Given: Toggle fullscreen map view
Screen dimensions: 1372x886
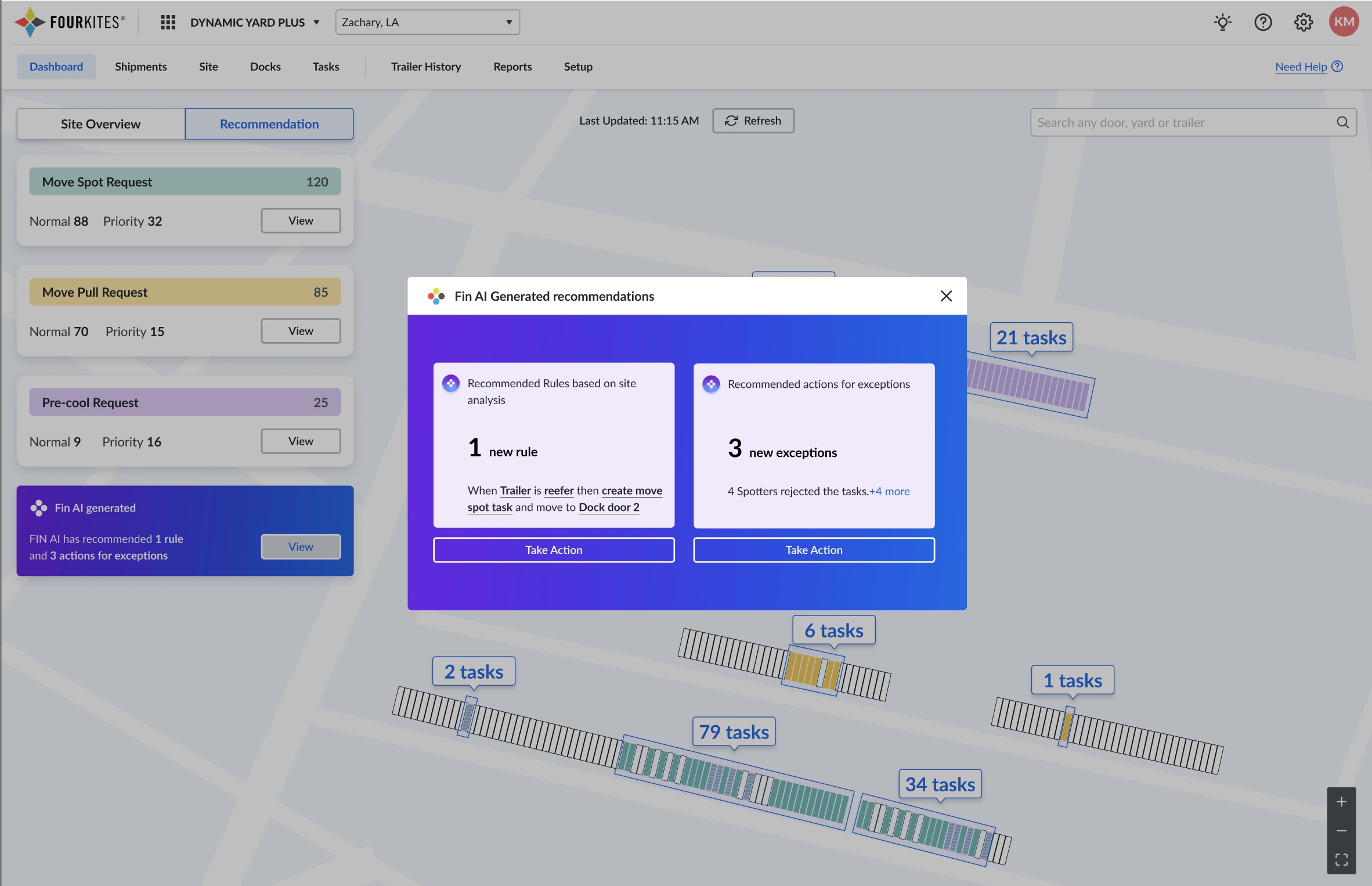Looking at the screenshot, I should pyautogui.click(x=1341, y=859).
